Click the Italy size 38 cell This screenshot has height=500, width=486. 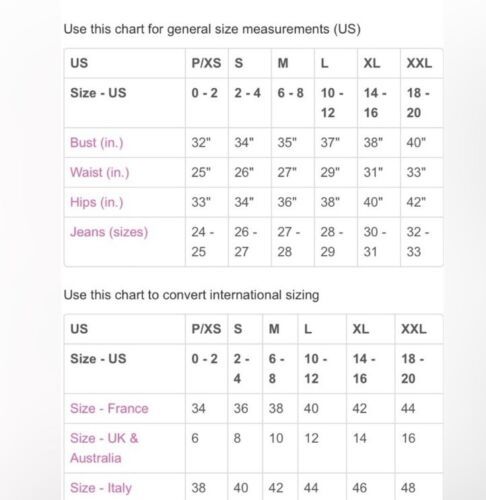198,488
